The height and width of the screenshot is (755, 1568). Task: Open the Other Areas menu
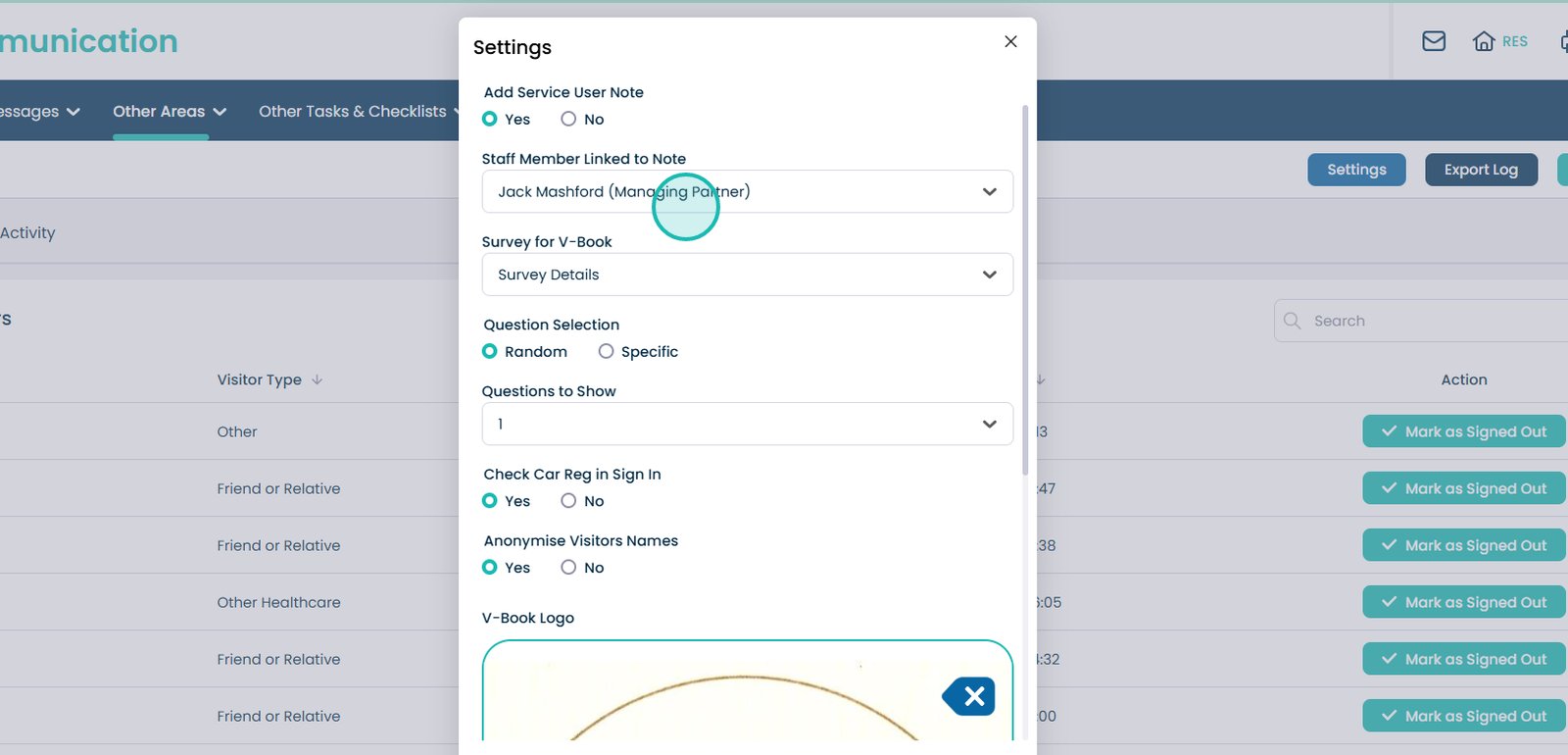pyautogui.click(x=169, y=112)
